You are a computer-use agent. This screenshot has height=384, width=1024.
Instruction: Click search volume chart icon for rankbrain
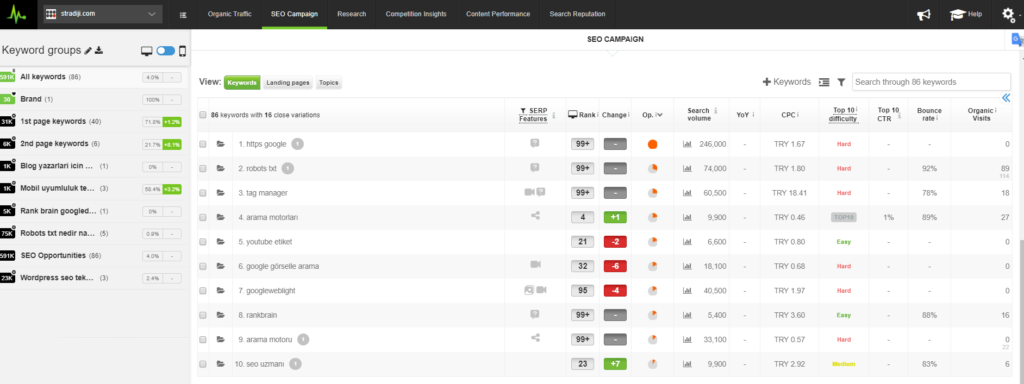[x=687, y=315]
